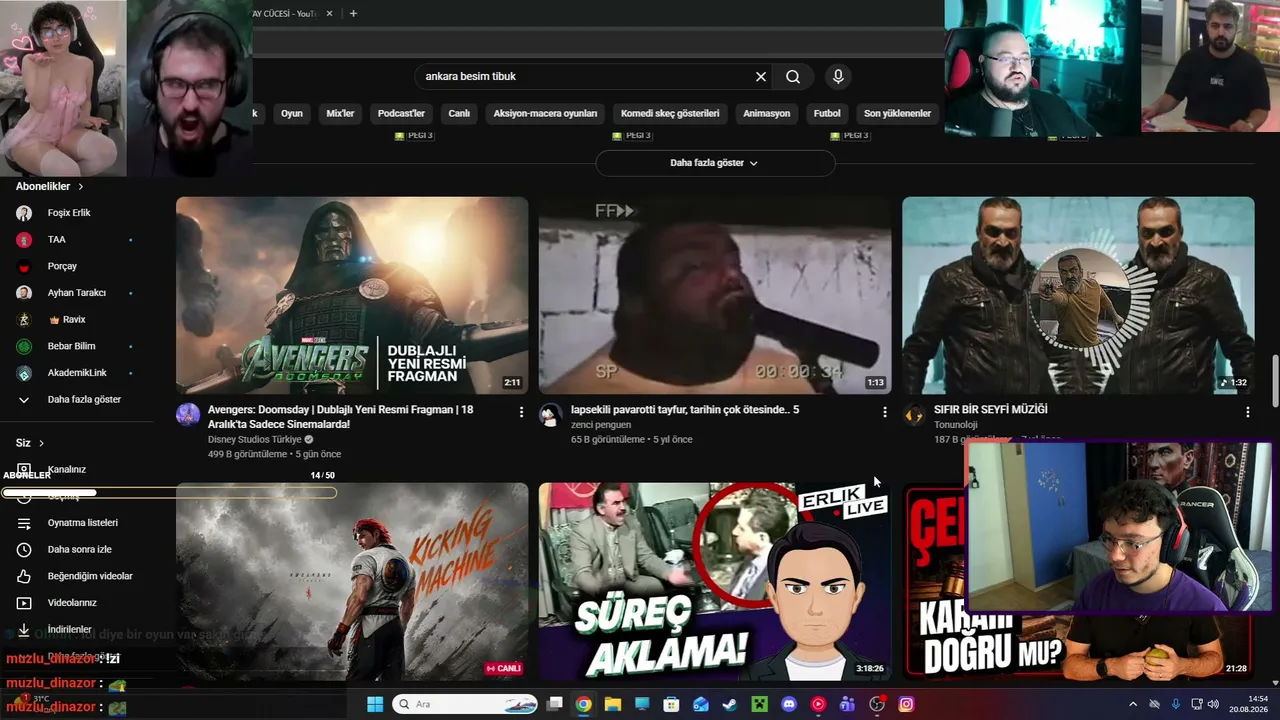Image resolution: width=1280 pixels, height=720 pixels.
Task: Select the Podcast'ler filter chip
Action: click(401, 113)
